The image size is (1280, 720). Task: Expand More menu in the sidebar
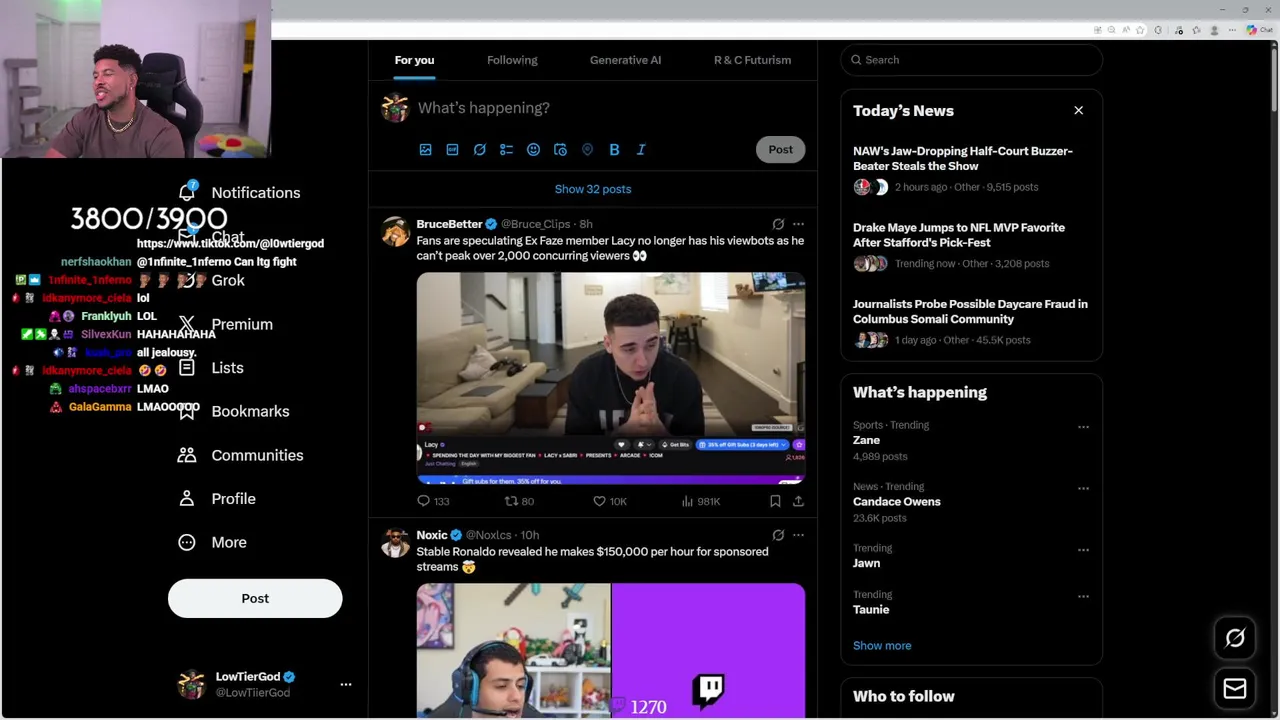tap(211, 542)
